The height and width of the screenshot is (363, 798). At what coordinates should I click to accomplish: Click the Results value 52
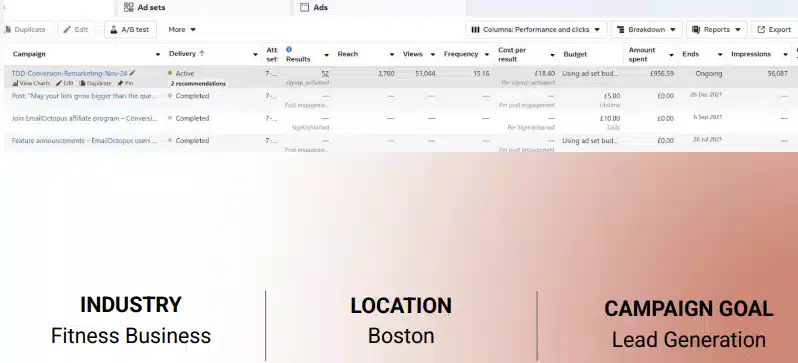click(325, 73)
